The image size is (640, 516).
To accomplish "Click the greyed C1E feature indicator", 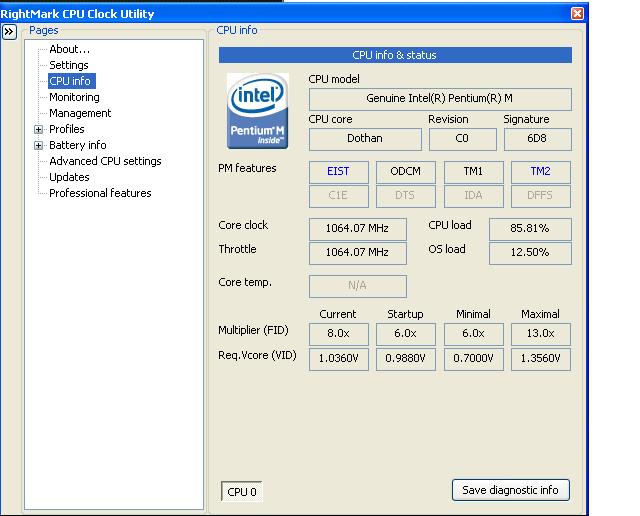I will 338,196.
